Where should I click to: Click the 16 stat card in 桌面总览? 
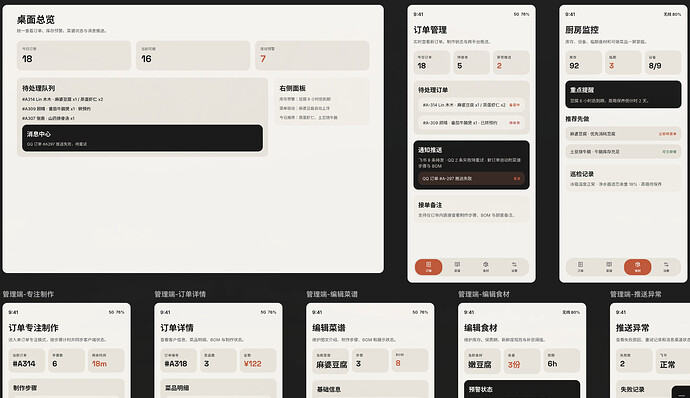point(193,55)
